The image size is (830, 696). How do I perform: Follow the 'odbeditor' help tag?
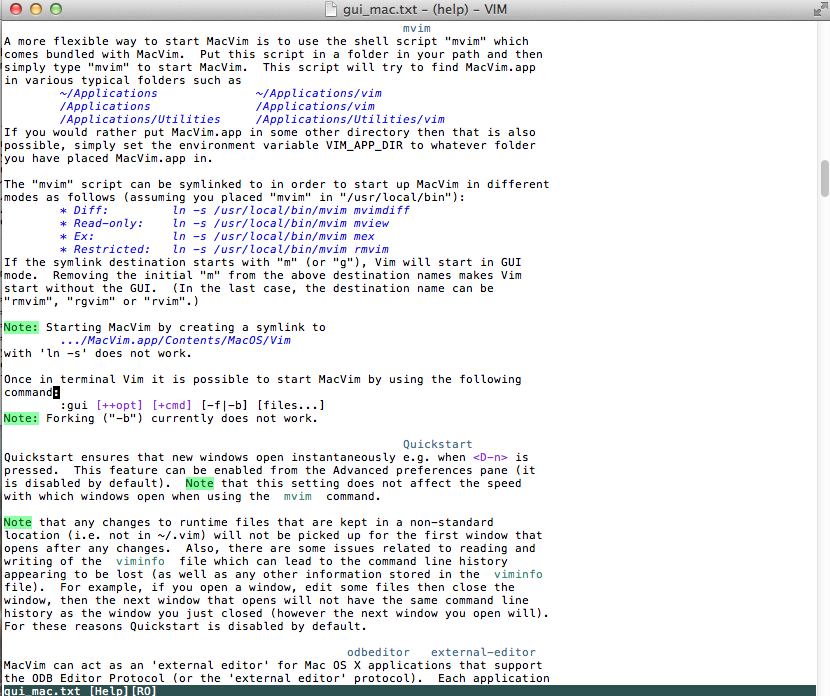click(x=378, y=652)
